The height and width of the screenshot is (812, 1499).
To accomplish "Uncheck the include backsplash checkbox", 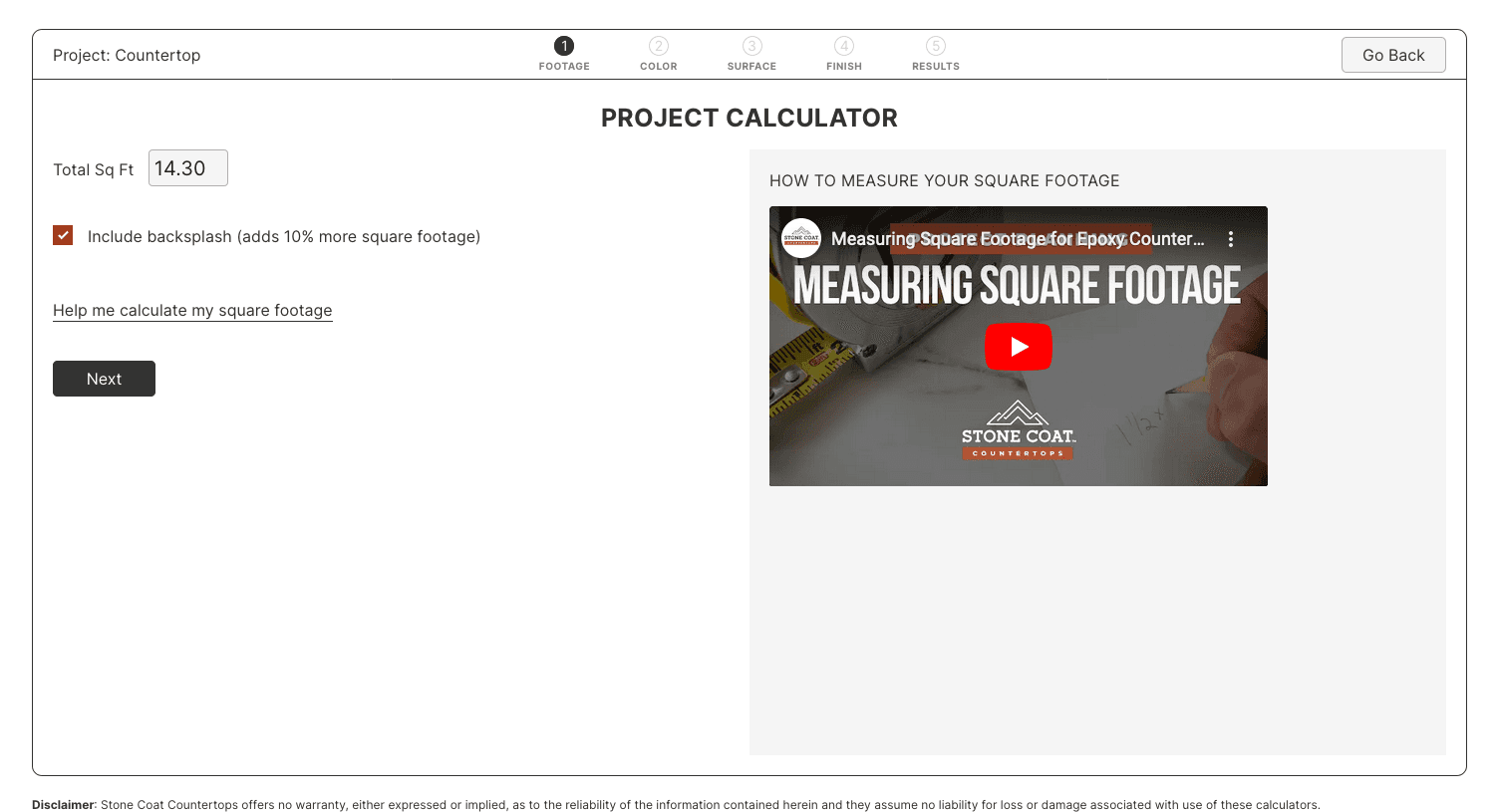I will coord(63,235).
